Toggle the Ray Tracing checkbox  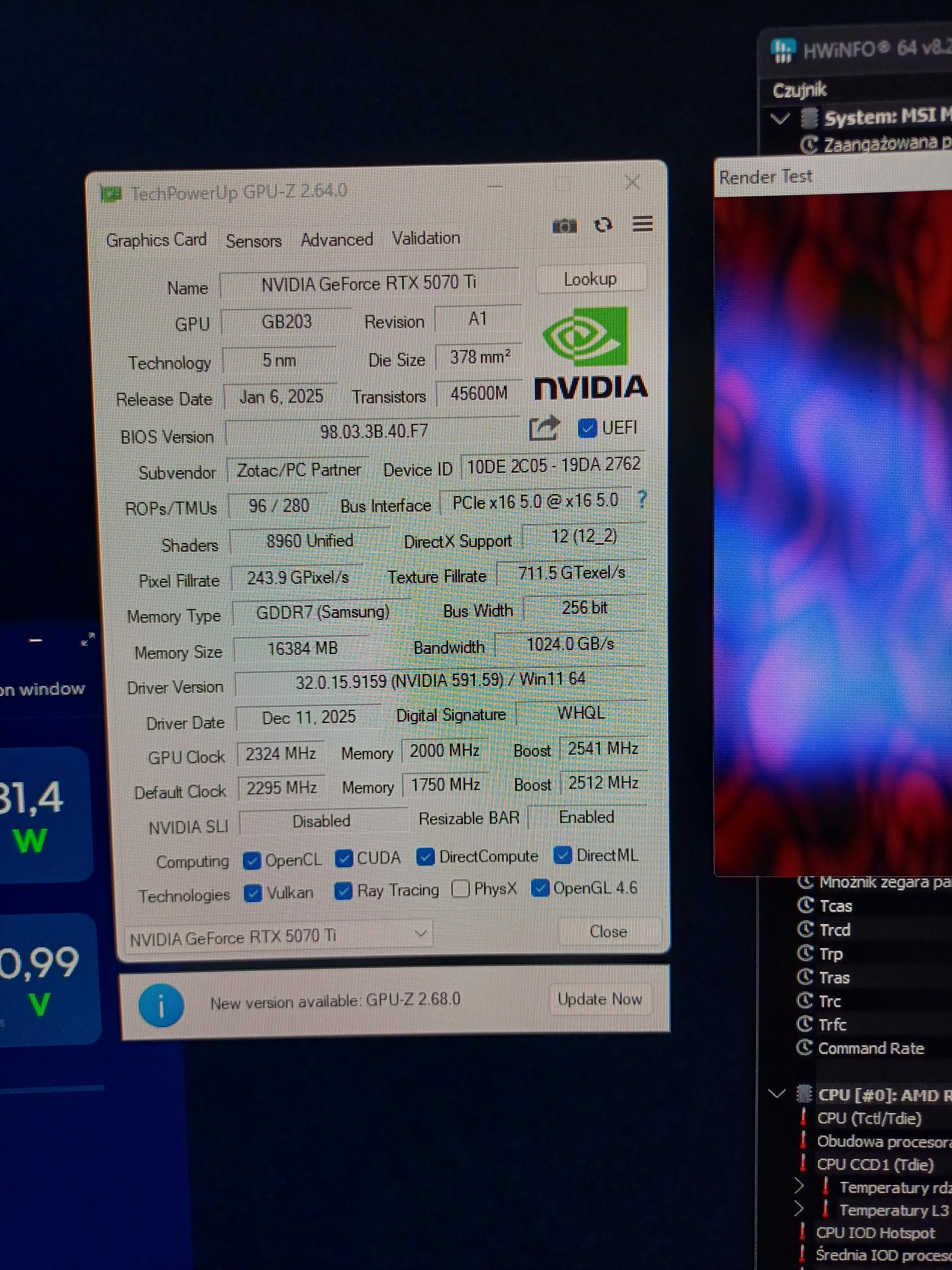(343, 891)
